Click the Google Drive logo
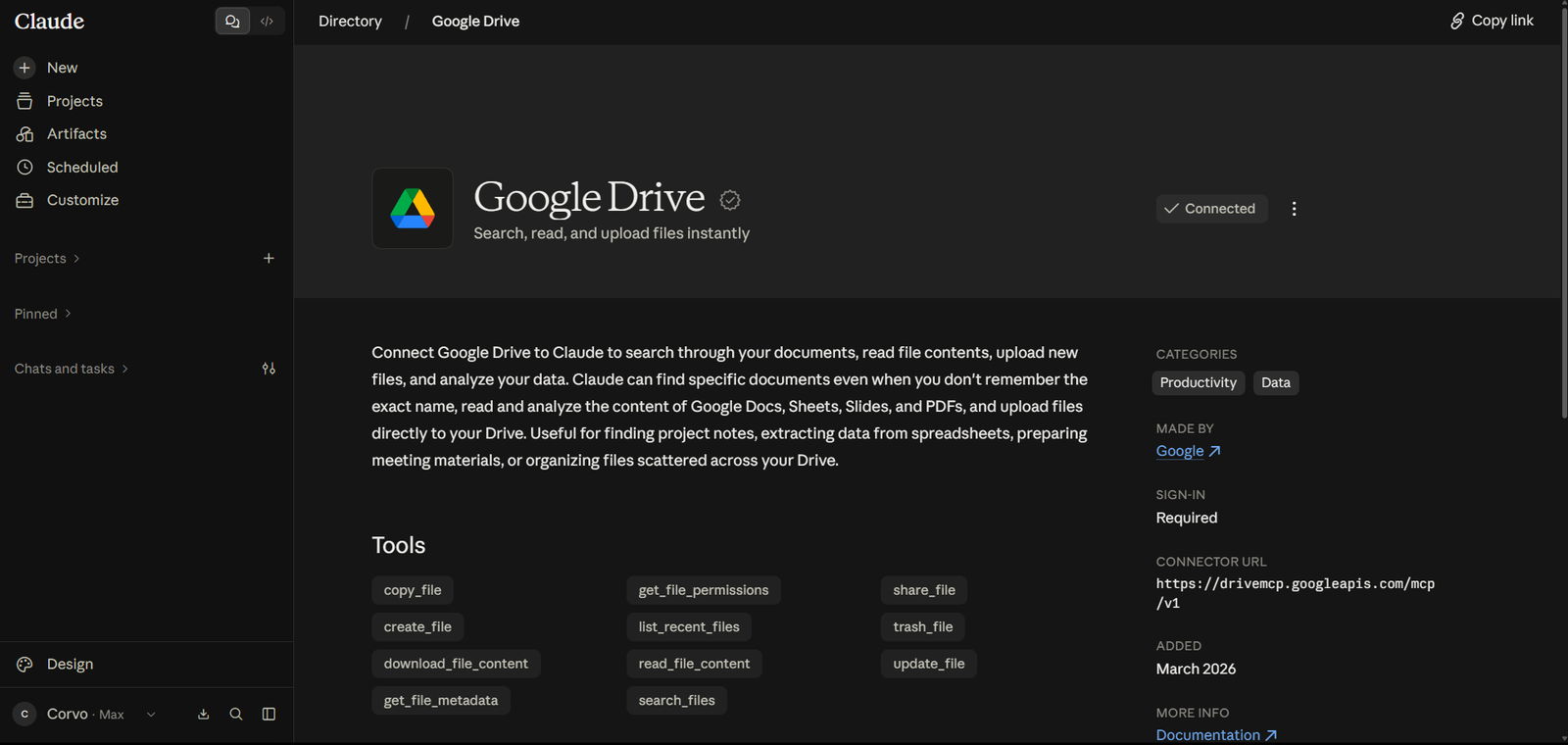This screenshot has width=1568, height=745. click(413, 209)
